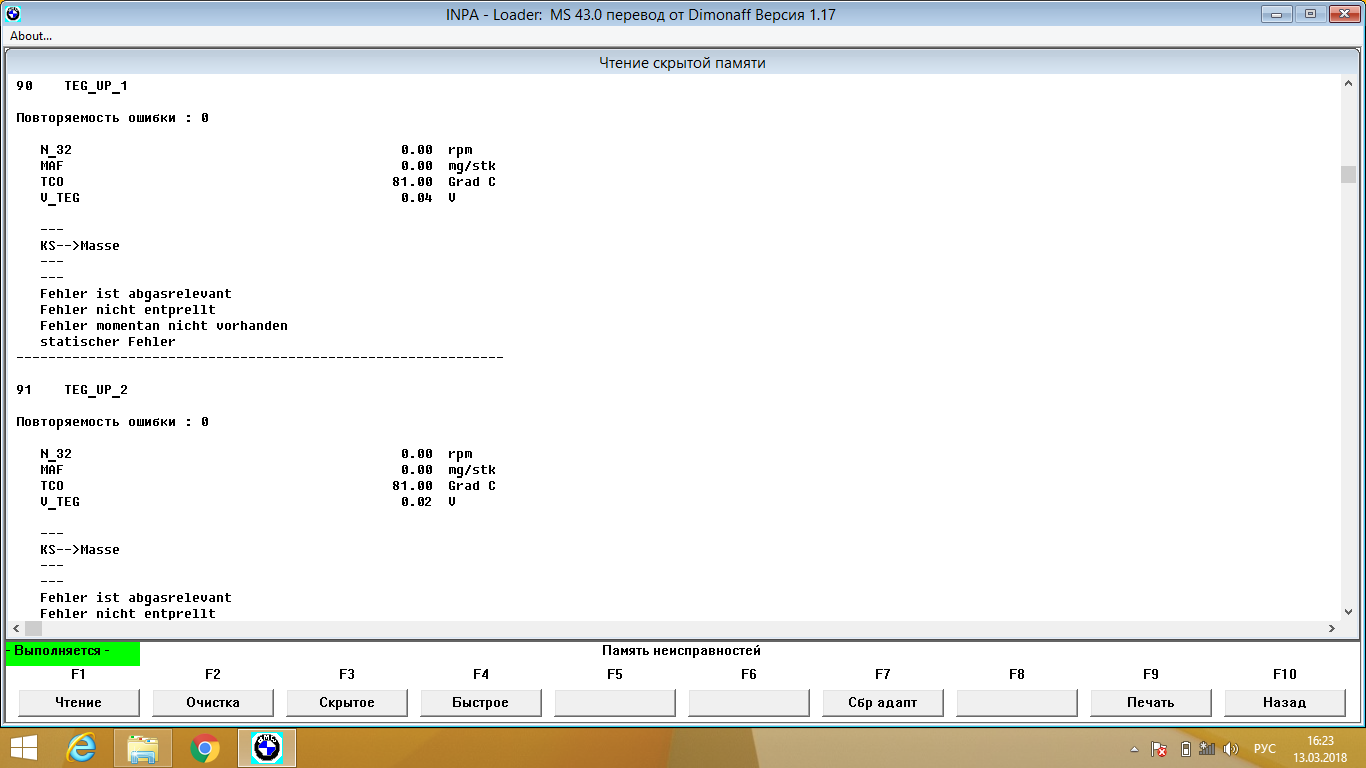Open Google Chrome from the taskbar
This screenshot has width=1366, height=768.
click(x=205, y=747)
